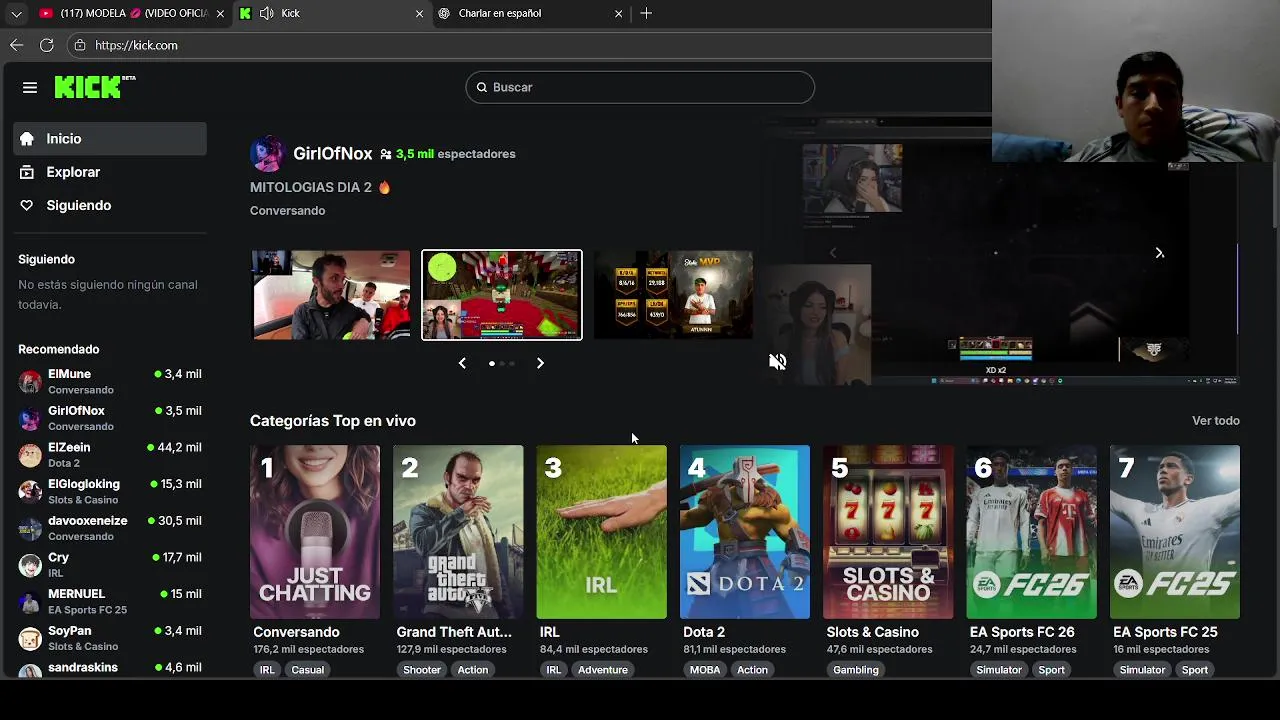1280x720 pixels.
Task: Click the Dota 2 category title text
Action: coord(704,632)
